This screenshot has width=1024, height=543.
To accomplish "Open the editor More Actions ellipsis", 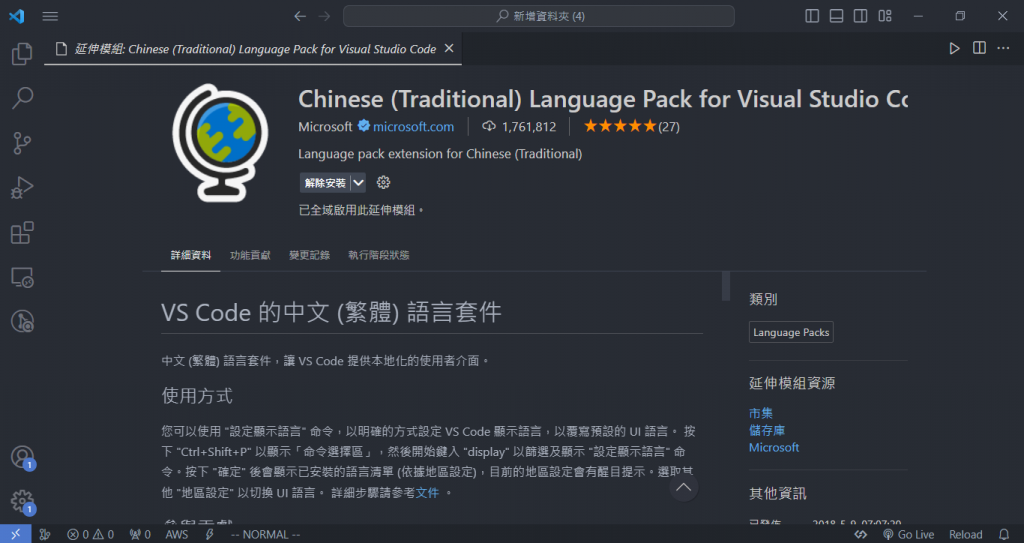I will pos(1003,48).
